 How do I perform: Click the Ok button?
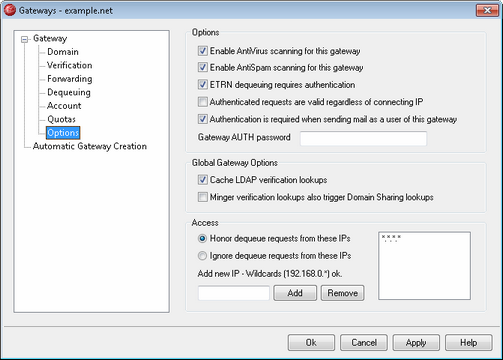pyautogui.click(x=311, y=343)
